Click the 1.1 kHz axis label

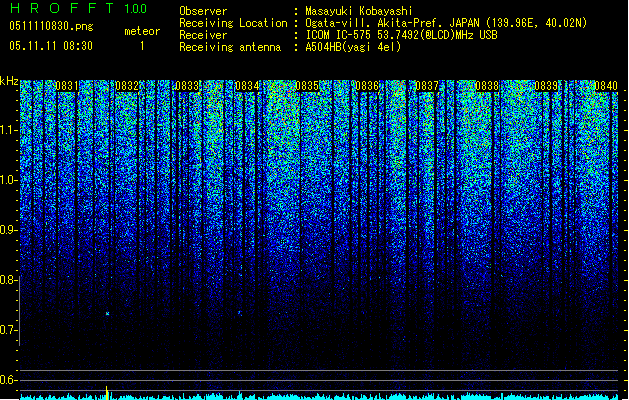[8, 130]
